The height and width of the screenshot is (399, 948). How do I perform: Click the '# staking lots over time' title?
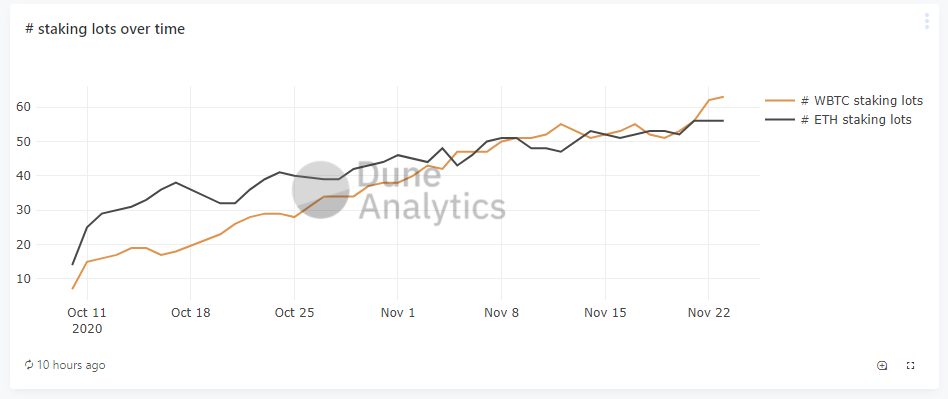point(105,29)
